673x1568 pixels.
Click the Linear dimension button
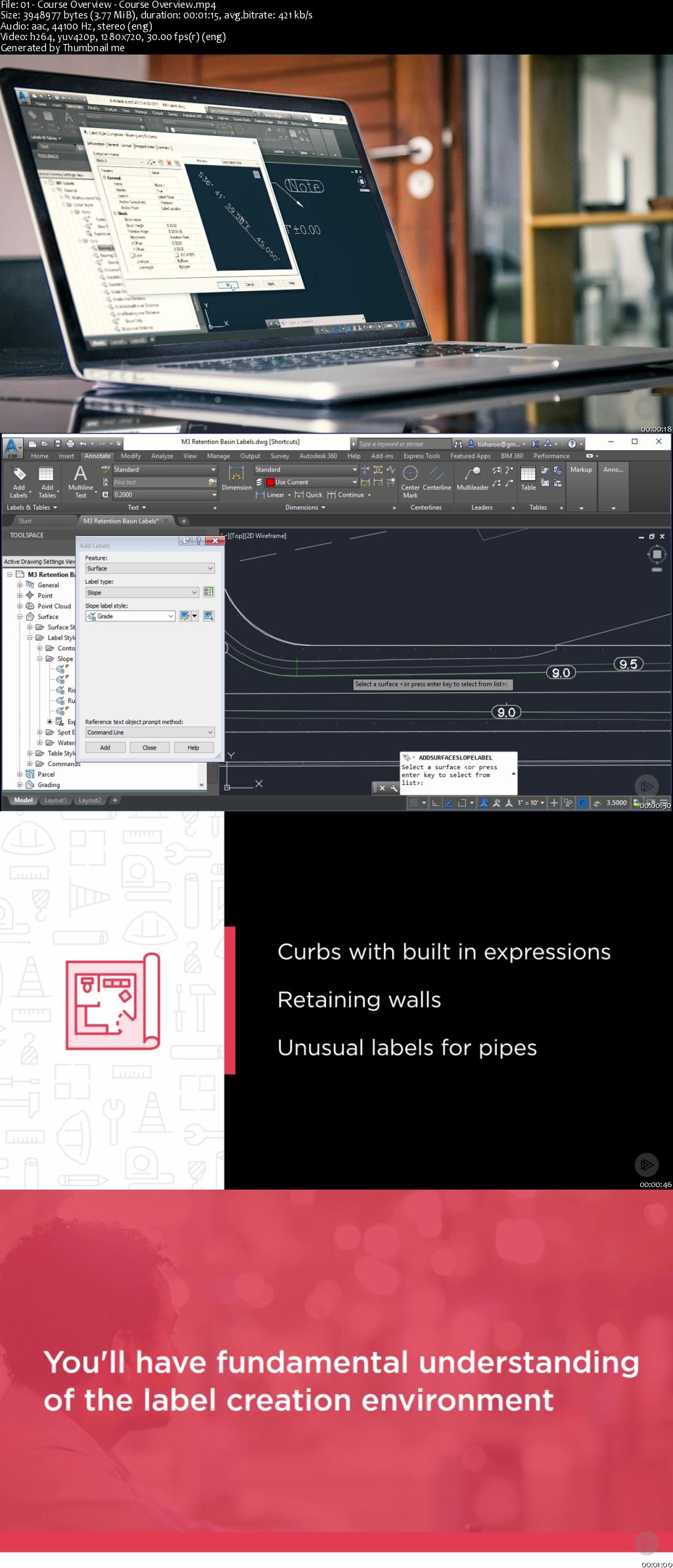coord(271,495)
